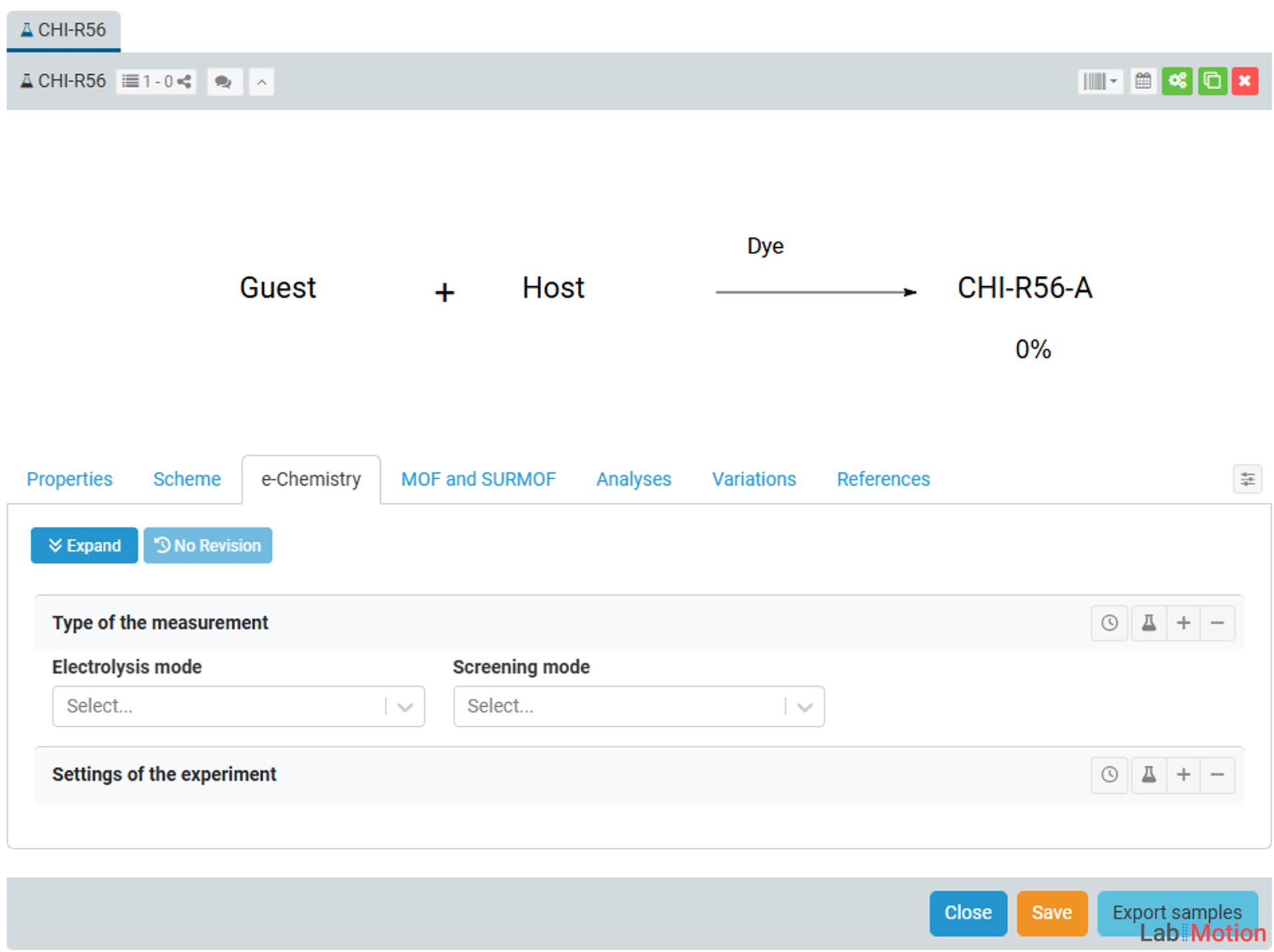Open the Variations tab
This screenshot has width=1274, height=952.
click(754, 479)
